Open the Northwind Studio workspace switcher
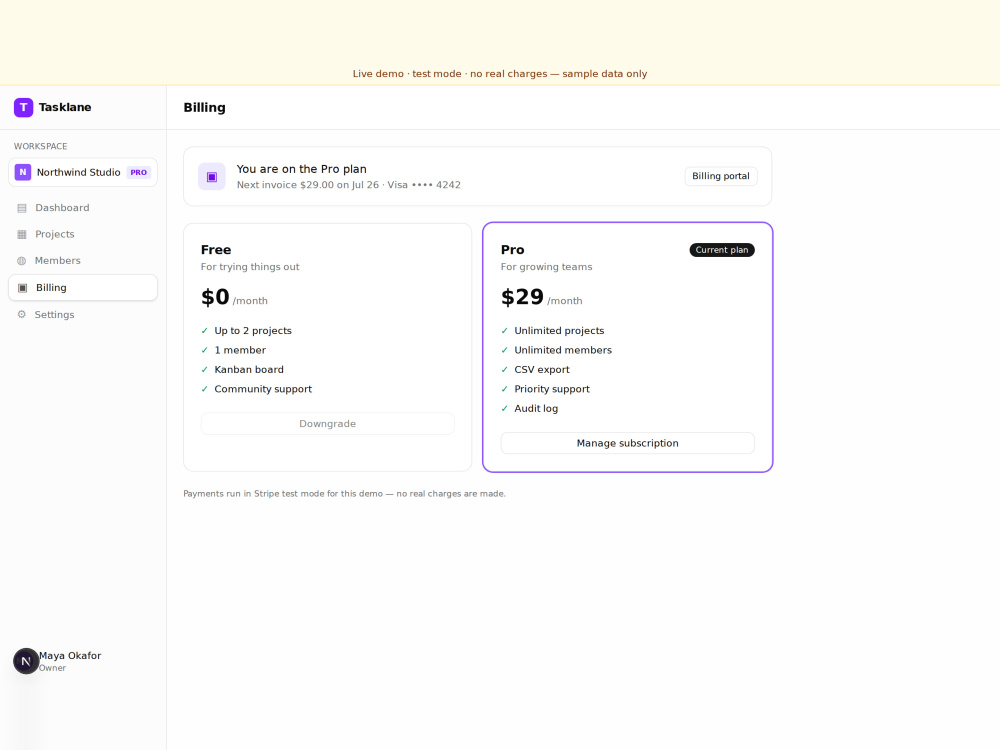Screen dimensions: 1000x750 click(x=83, y=172)
